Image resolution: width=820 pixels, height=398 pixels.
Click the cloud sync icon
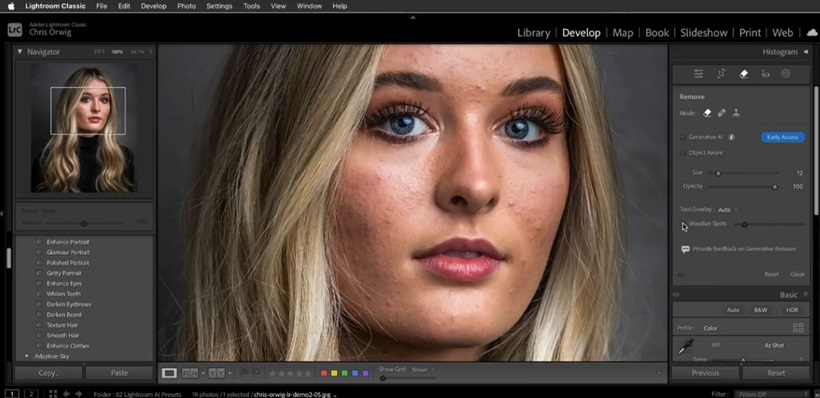coord(813,32)
